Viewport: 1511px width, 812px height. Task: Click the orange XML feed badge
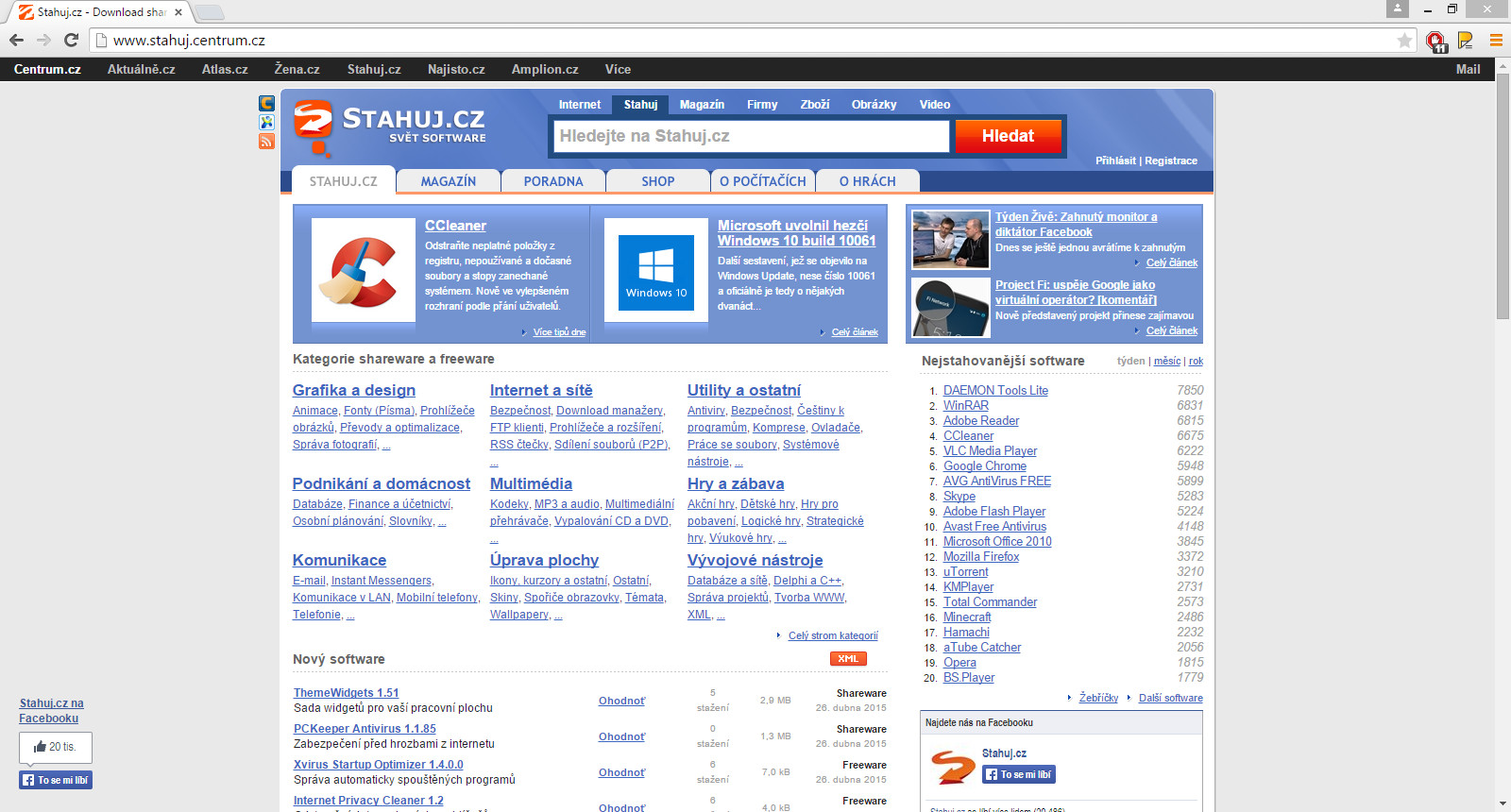click(848, 659)
